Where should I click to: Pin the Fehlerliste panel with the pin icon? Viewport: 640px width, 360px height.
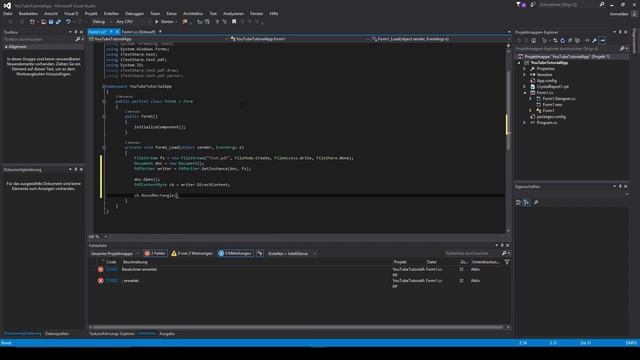[x=502, y=246]
